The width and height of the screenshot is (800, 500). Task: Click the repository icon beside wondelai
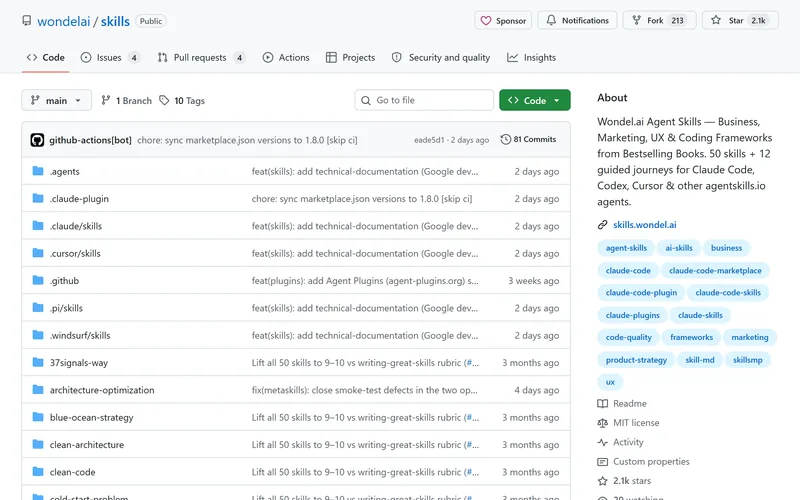27,21
